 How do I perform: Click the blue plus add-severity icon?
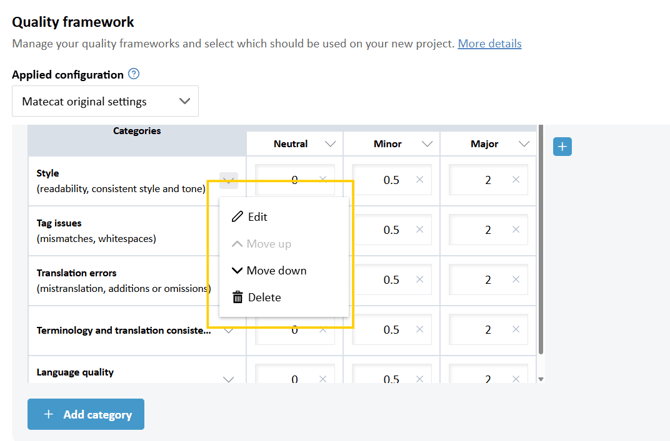coord(562,147)
